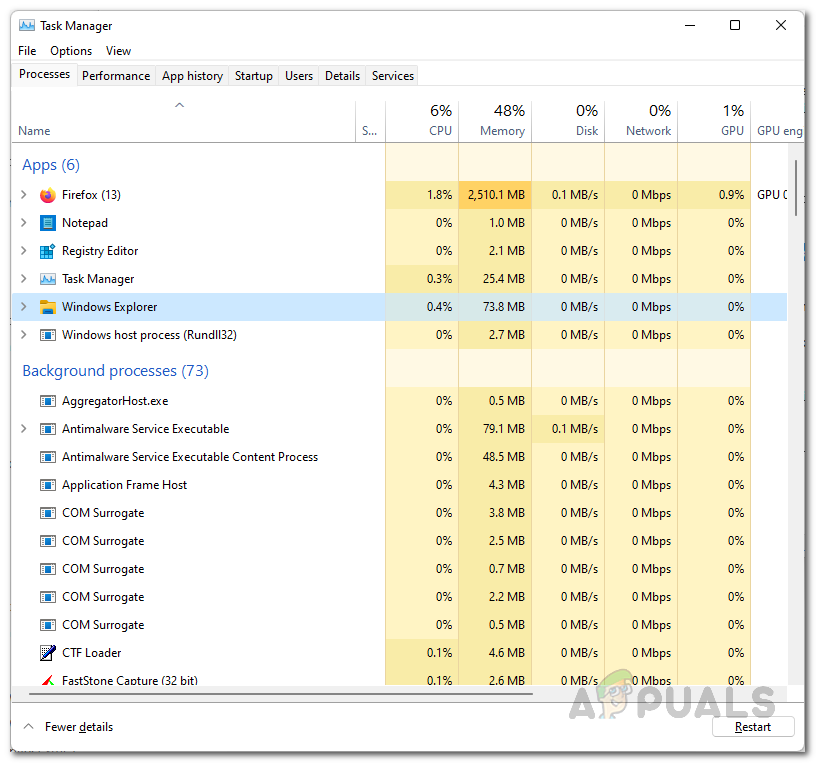
Task: Open the File menu
Action: (27, 51)
